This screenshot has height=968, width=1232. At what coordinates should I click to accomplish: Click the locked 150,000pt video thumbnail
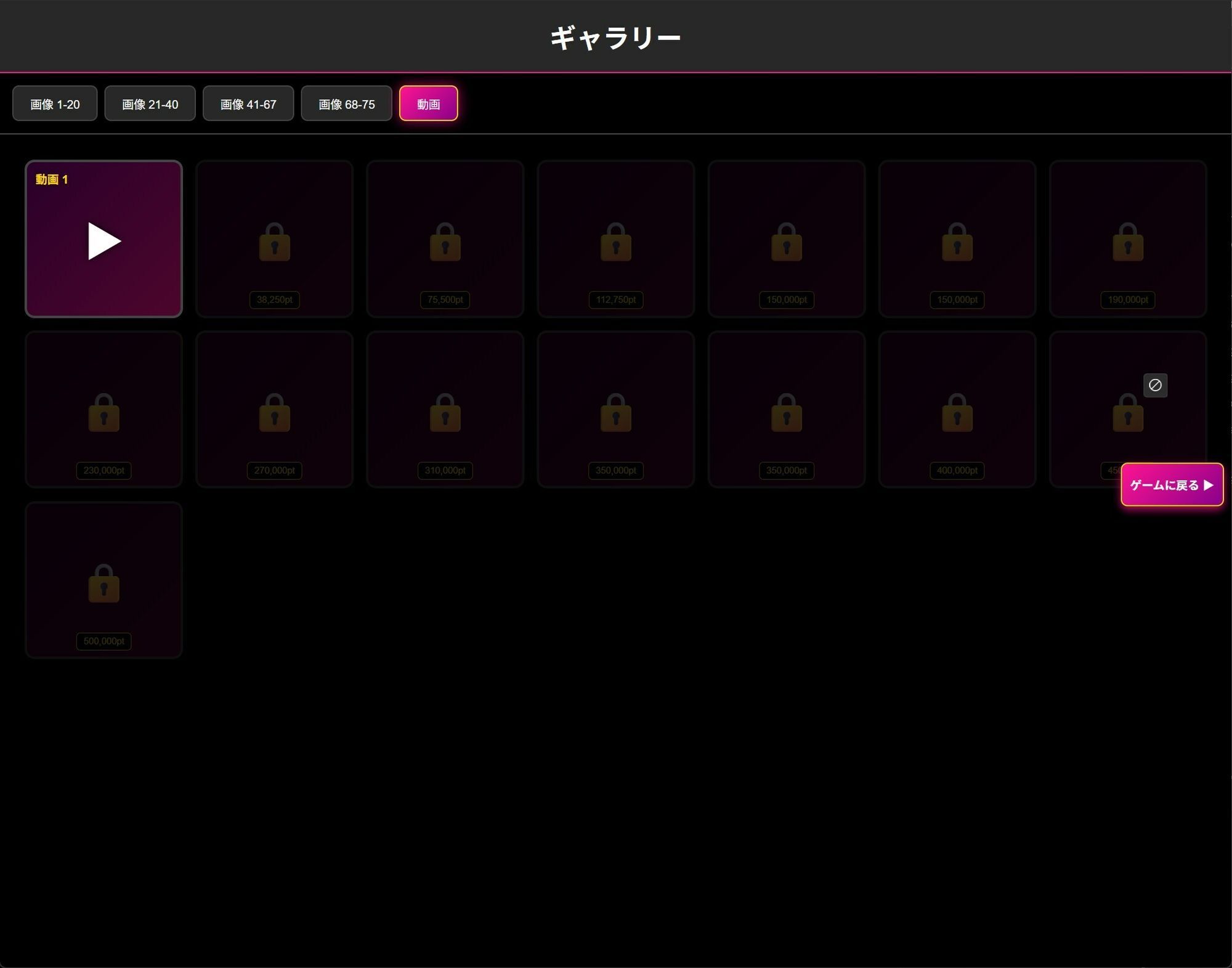pyautogui.click(x=786, y=239)
